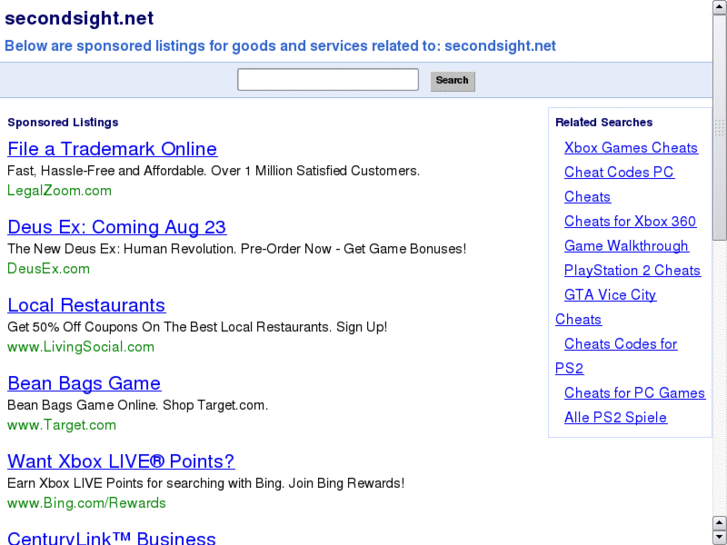Image resolution: width=727 pixels, height=545 pixels.
Task: Click the Alle PS2 Spiele link
Action: pos(615,417)
